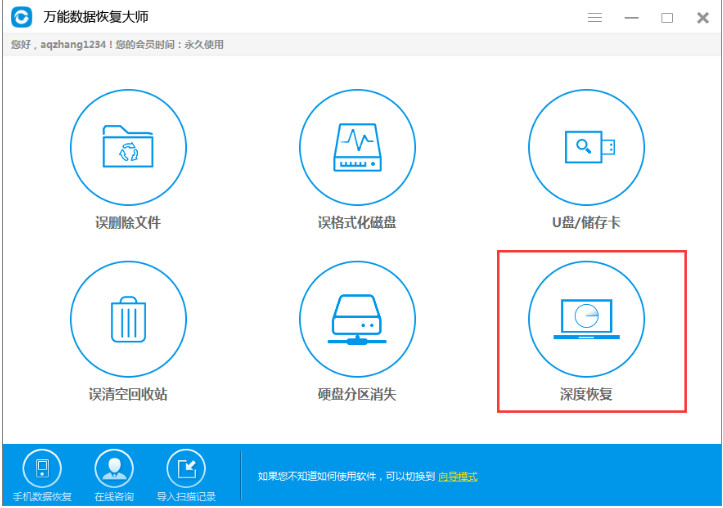
Task: Choose the U盘/储存卡 USB drive icon
Action: [586, 147]
